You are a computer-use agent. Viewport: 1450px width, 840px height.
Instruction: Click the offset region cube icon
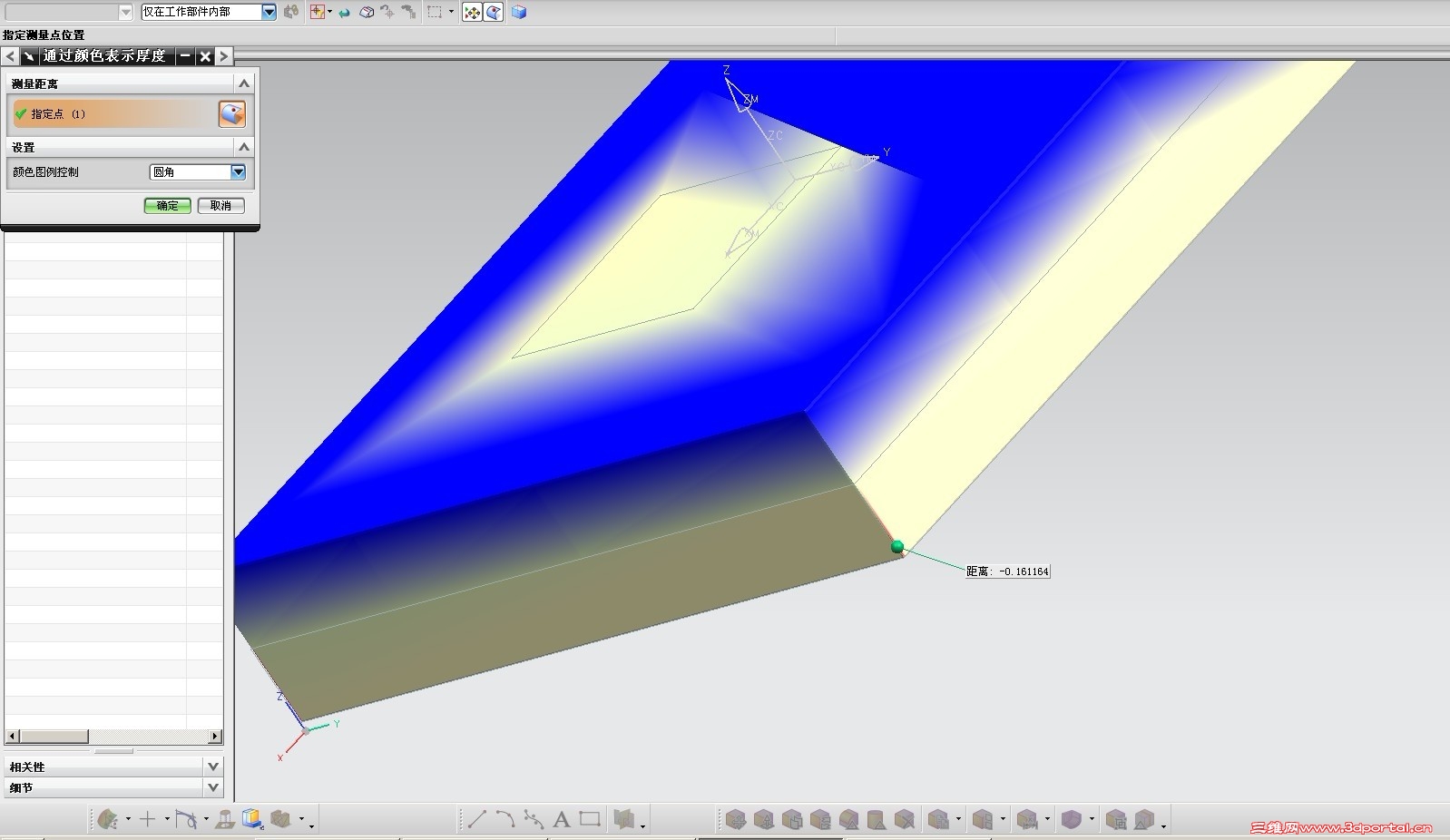click(792, 820)
